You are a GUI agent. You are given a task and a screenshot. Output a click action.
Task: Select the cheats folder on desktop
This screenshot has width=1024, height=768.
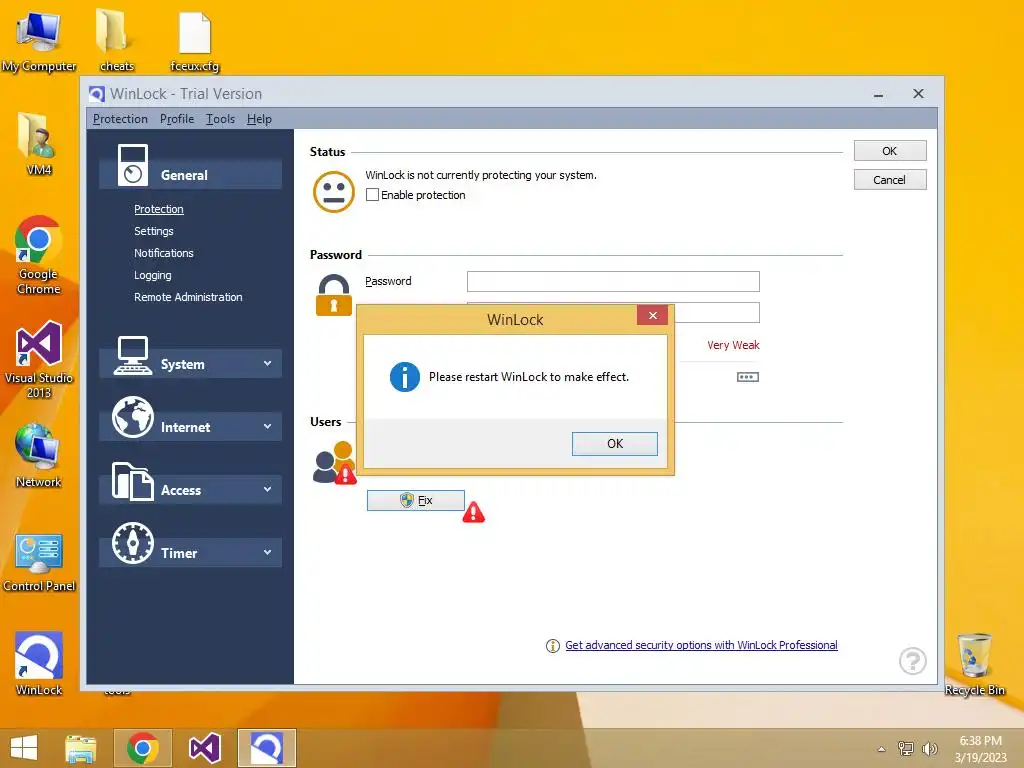(116, 40)
